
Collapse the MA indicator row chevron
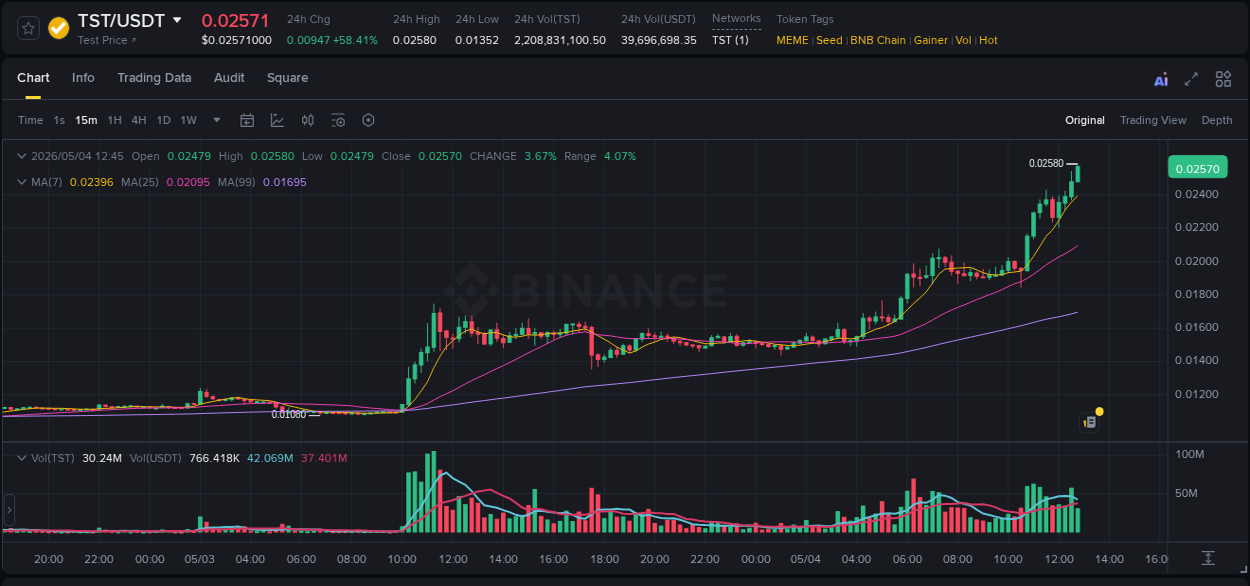click(x=22, y=182)
